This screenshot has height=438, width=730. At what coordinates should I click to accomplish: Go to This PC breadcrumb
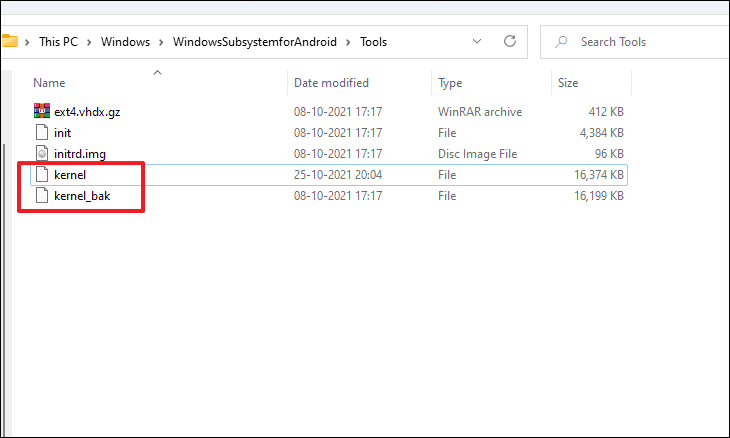click(x=58, y=42)
